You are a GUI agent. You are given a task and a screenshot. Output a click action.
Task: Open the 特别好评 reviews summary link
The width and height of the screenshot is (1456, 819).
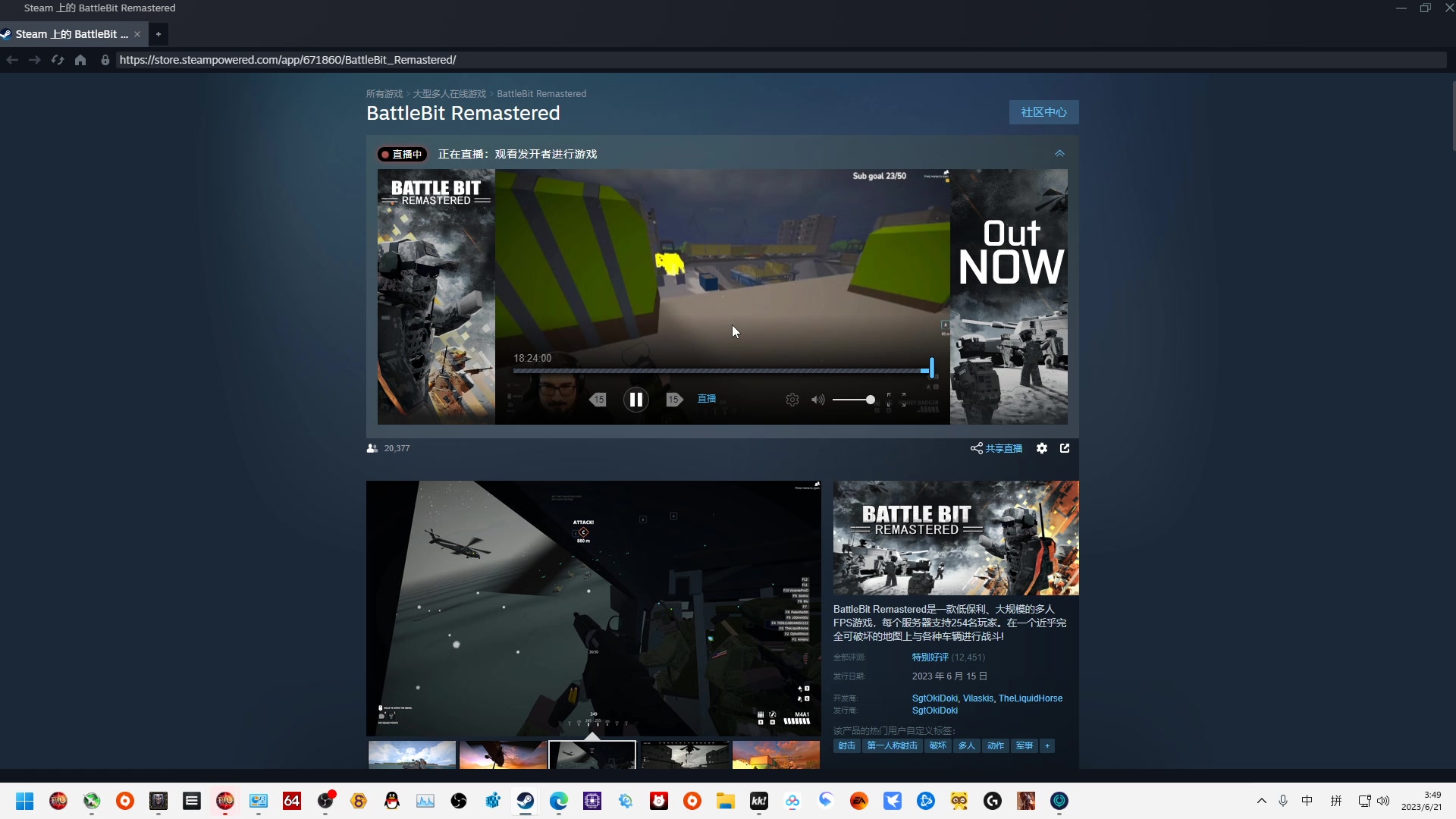pos(930,657)
